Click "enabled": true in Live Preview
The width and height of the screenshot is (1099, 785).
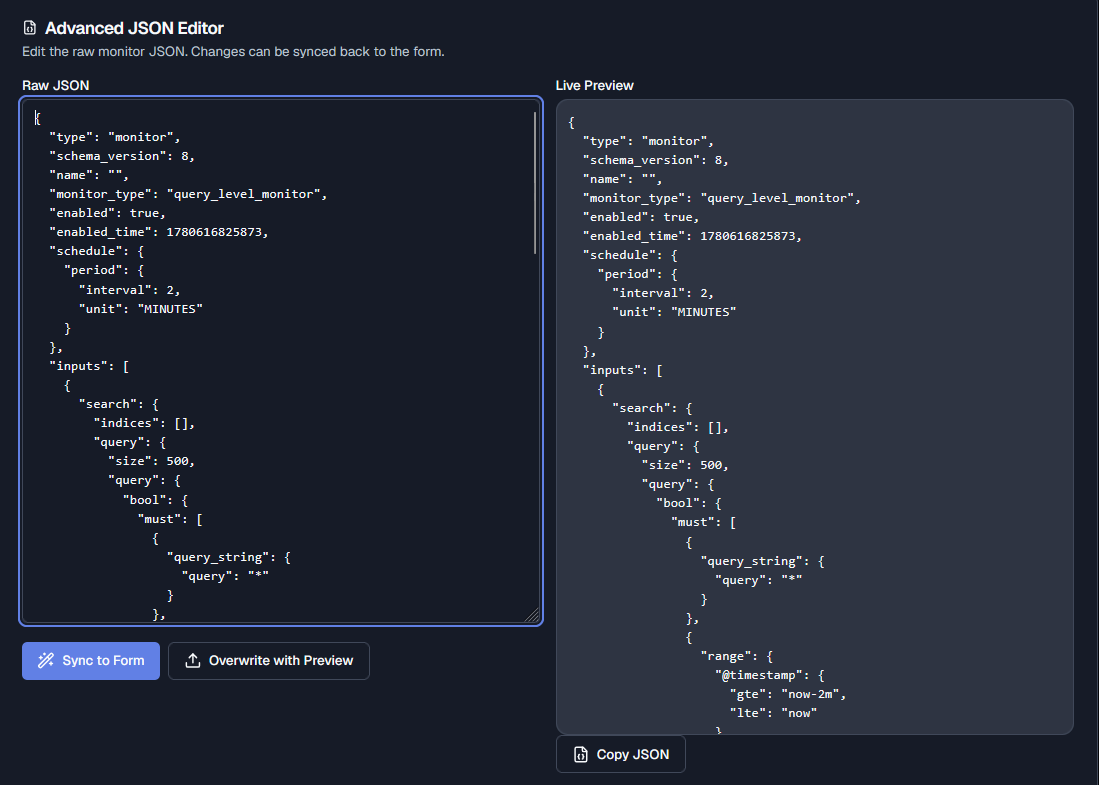[641, 217]
